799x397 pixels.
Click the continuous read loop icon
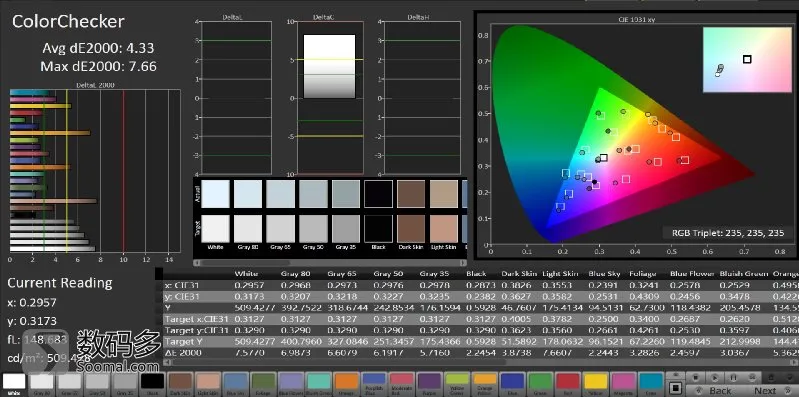(x=752, y=378)
